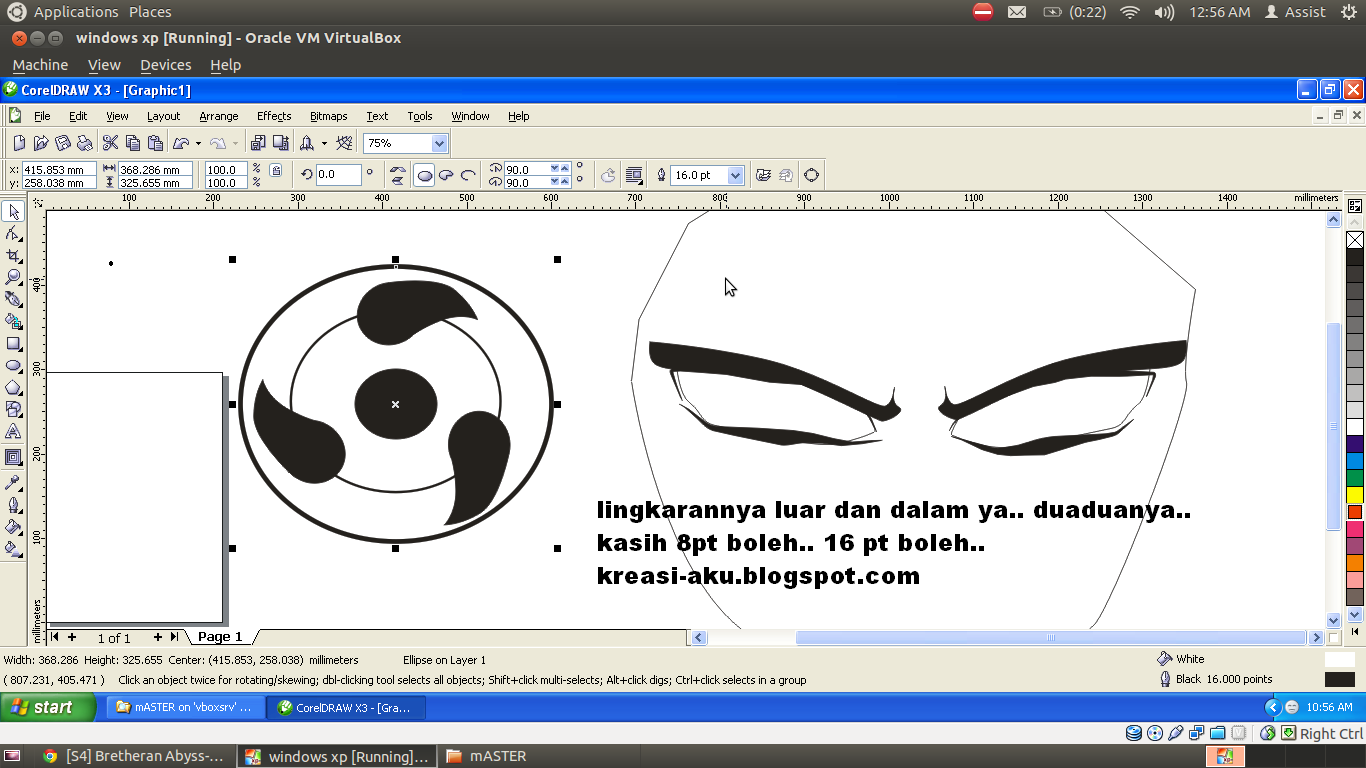
Task: Select the Ellipse tool in toolbox
Action: pyautogui.click(x=14, y=365)
